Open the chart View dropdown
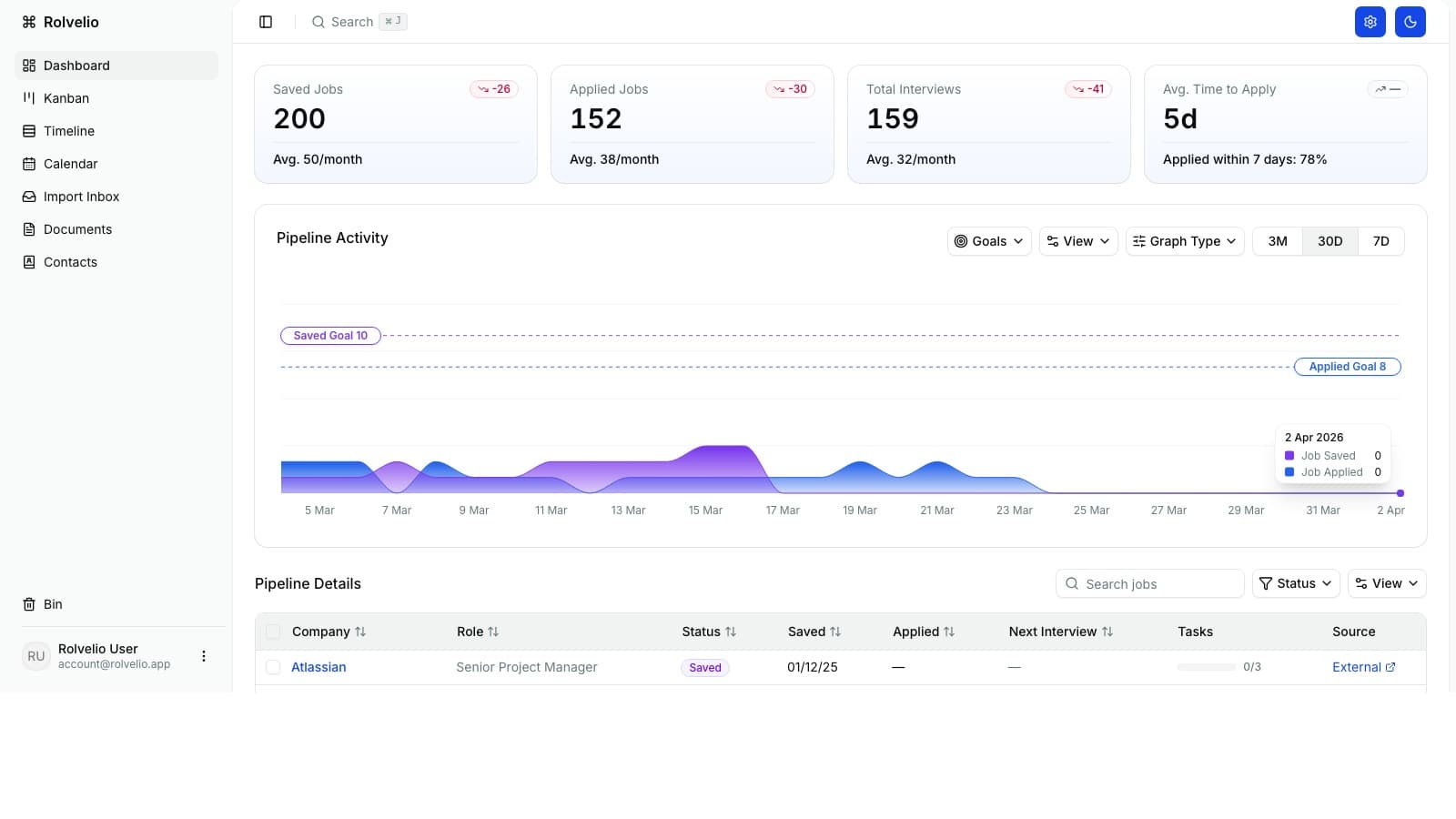Viewport: 1456px width, 819px height. point(1078,241)
